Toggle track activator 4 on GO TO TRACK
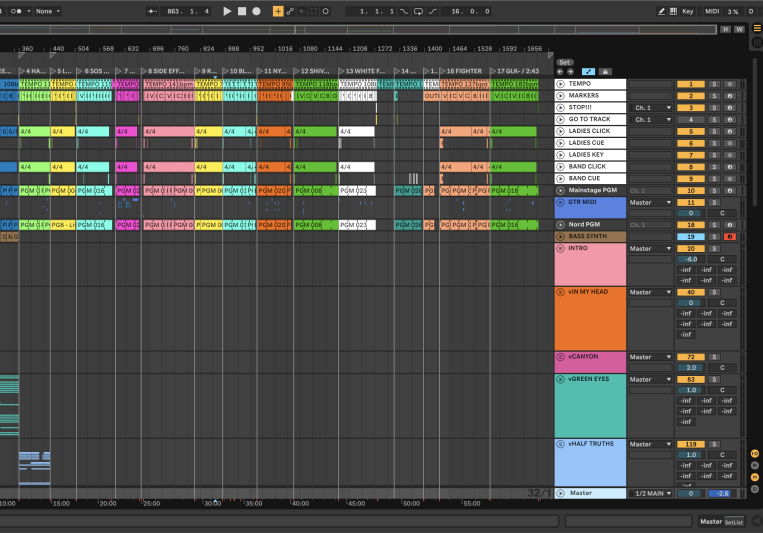The width and height of the screenshot is (763, 533). tap(690, 119)
